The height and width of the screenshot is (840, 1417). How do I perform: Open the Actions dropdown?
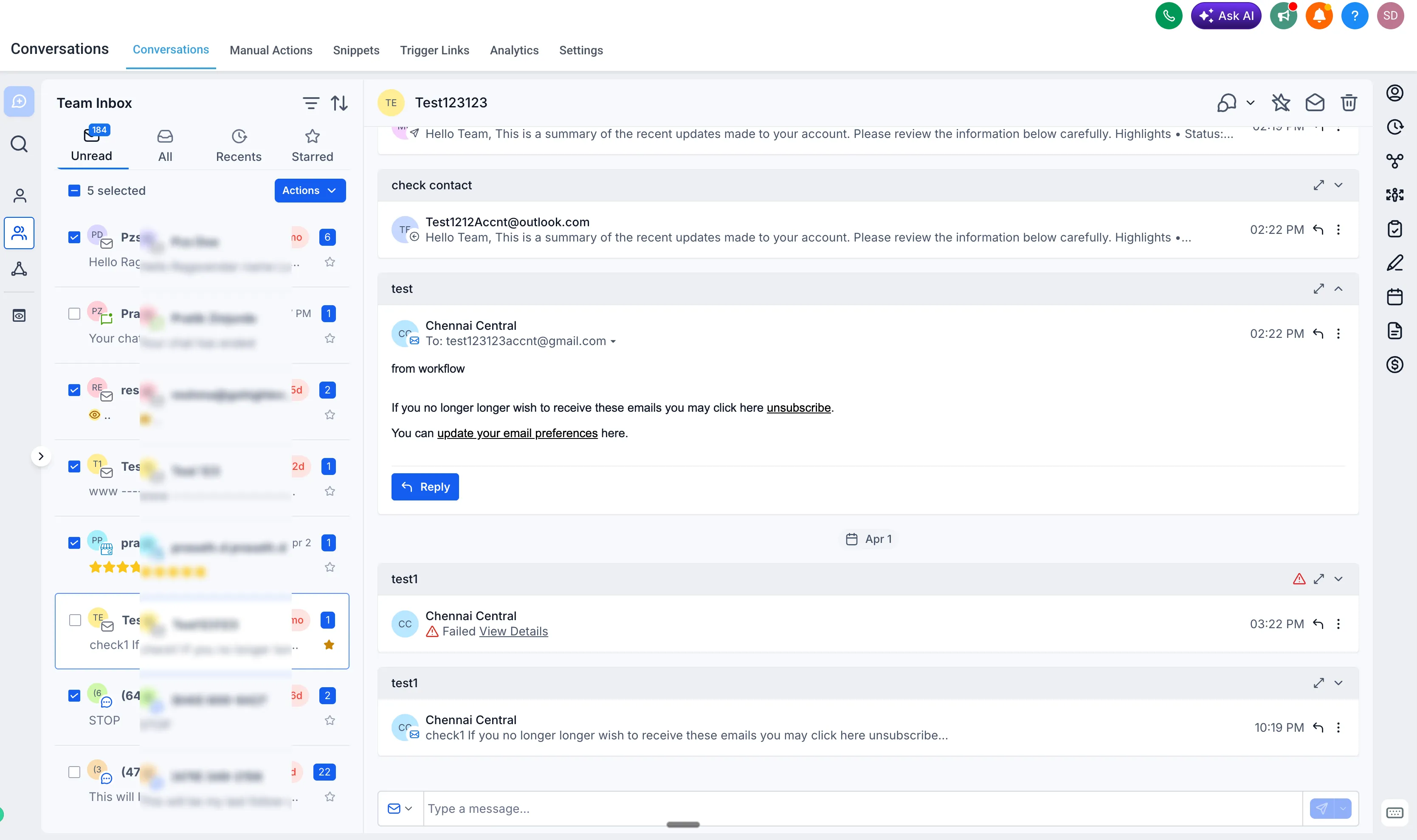310,190
